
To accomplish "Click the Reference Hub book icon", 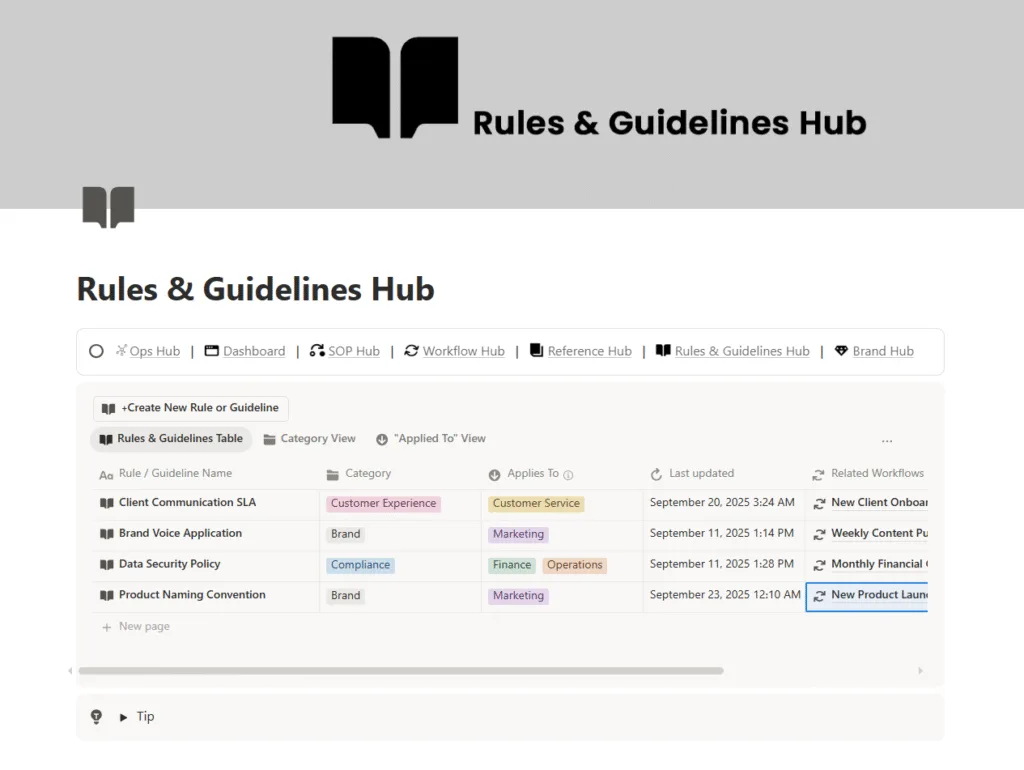I will 536,351.
